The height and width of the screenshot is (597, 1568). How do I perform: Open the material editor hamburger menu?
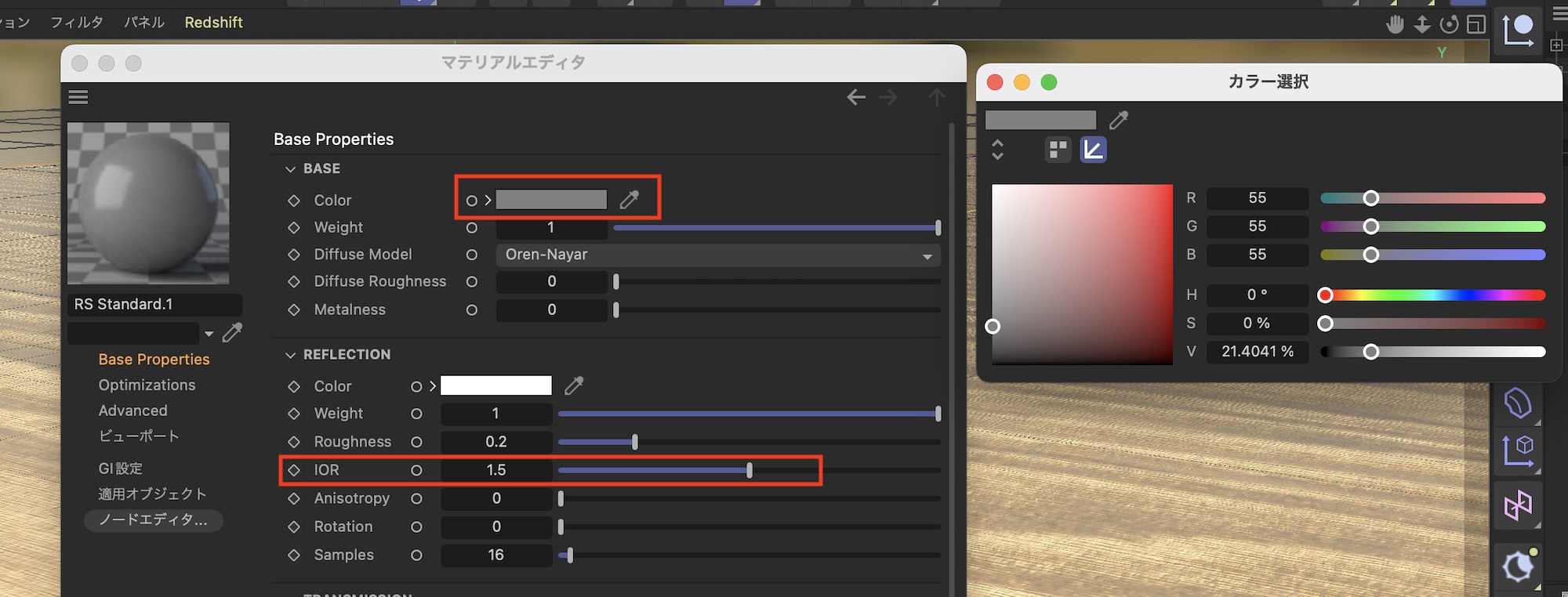(78, 97)
